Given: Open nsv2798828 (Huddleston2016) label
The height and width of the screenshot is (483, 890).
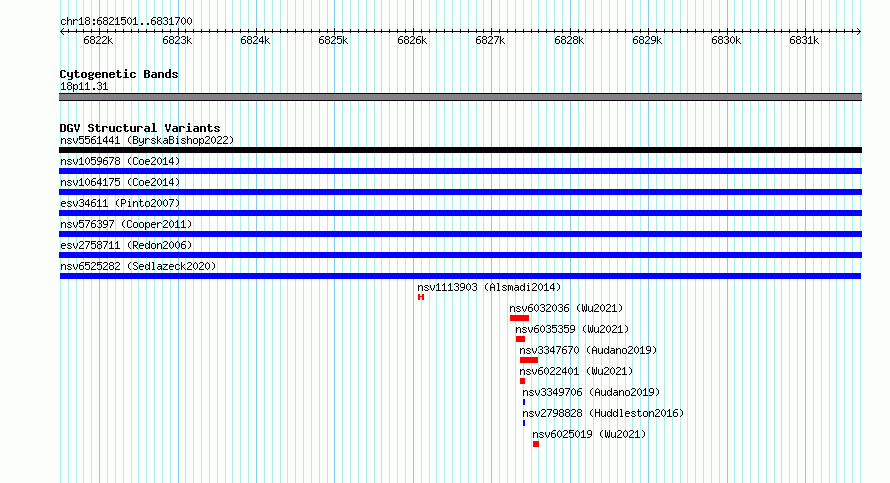Looking at the screenshot, I should [603, 413].
